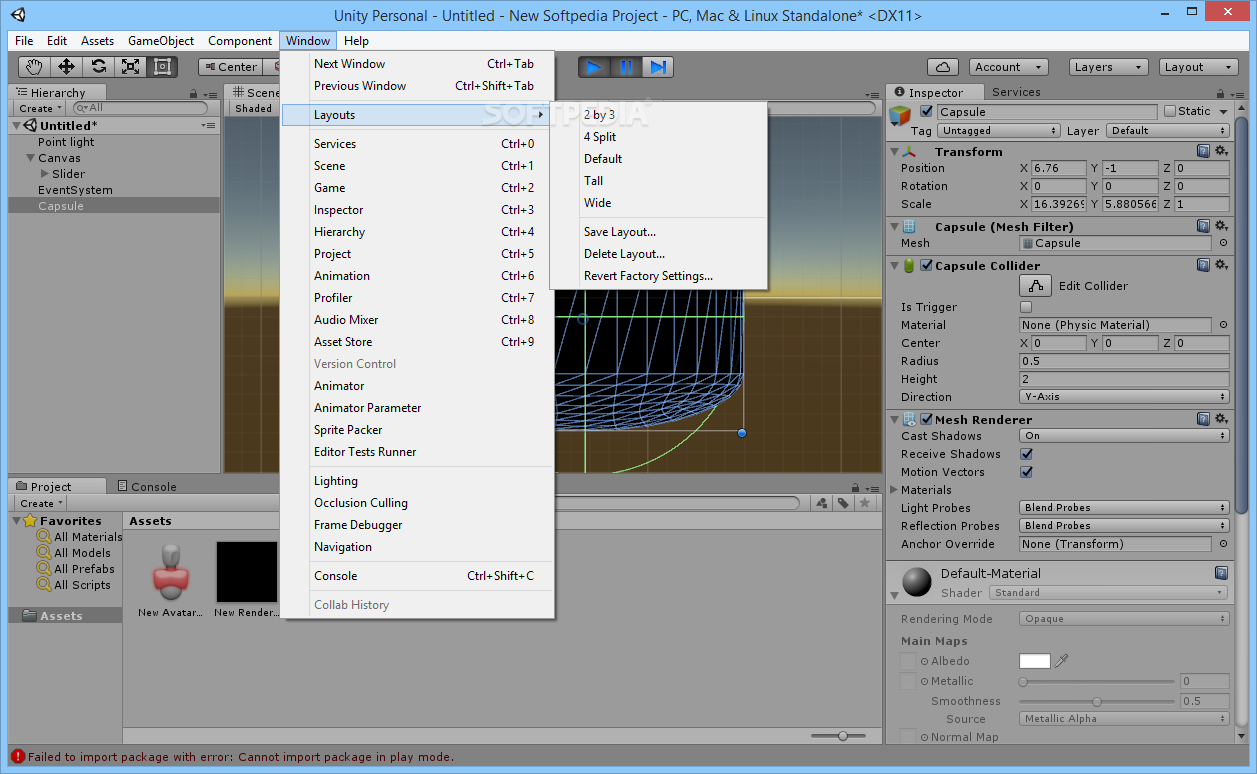Select the New Avatar asset thumbnail
Viewport: 1257px width, 774px height.
pyautogui.click(x=170, y=572)
